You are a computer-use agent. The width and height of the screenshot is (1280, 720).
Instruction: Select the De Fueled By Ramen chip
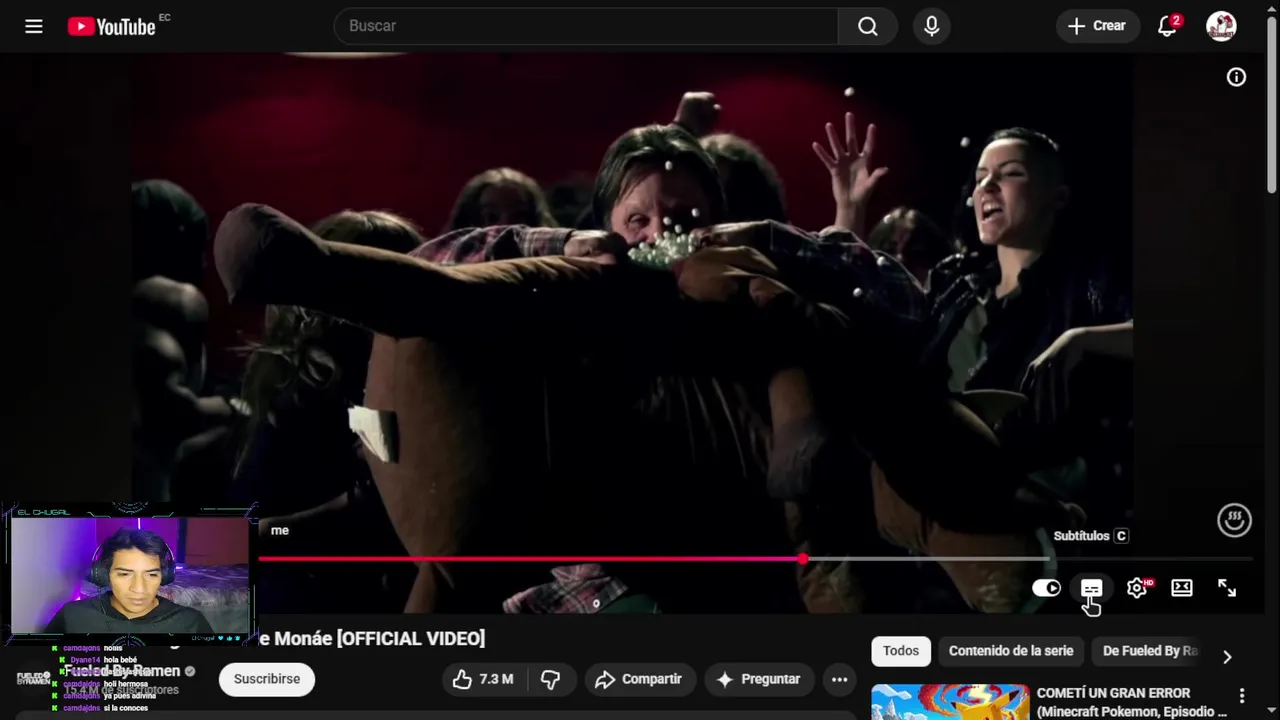pyautogui.click(x=1150, y=651)
